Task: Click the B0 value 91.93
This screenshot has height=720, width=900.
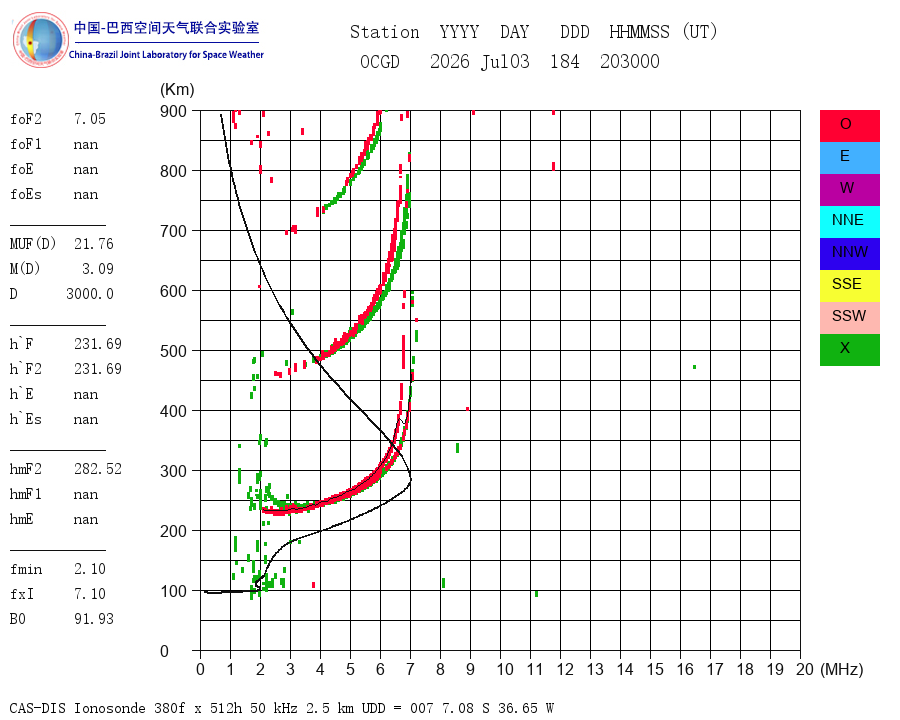Action: [94, 619]
